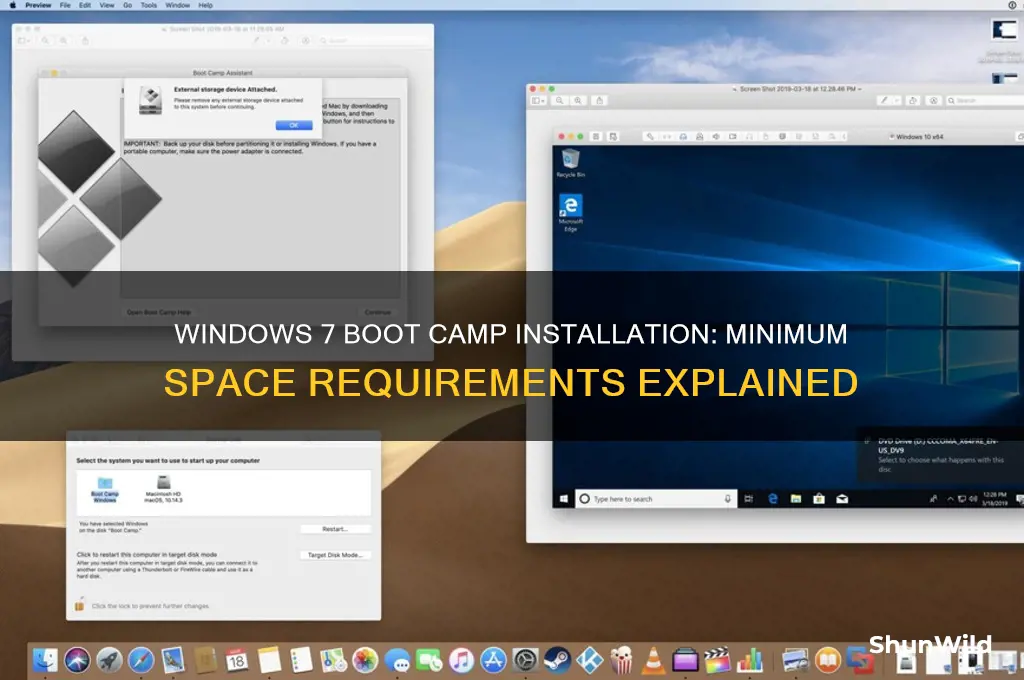
Task: Open iTunes music icon in Dock
Action: [461, 660]
